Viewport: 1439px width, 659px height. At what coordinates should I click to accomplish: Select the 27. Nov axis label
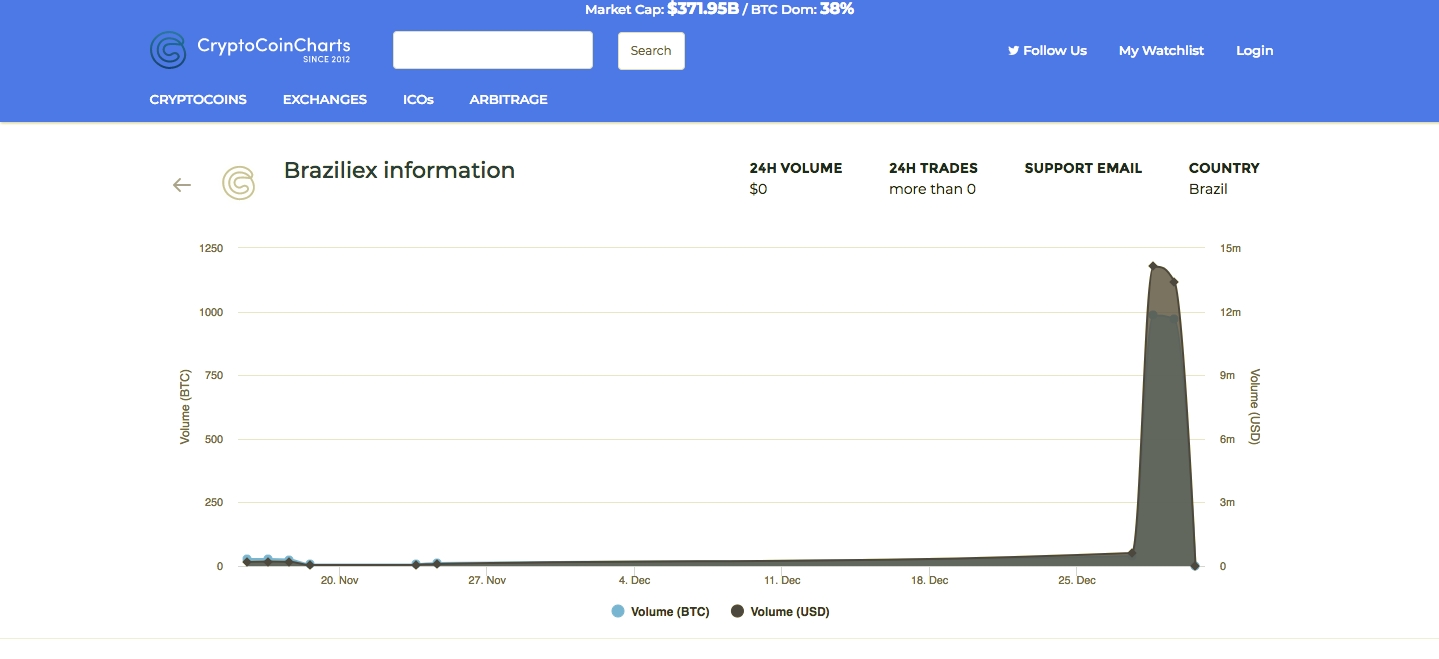click(487, 580)
